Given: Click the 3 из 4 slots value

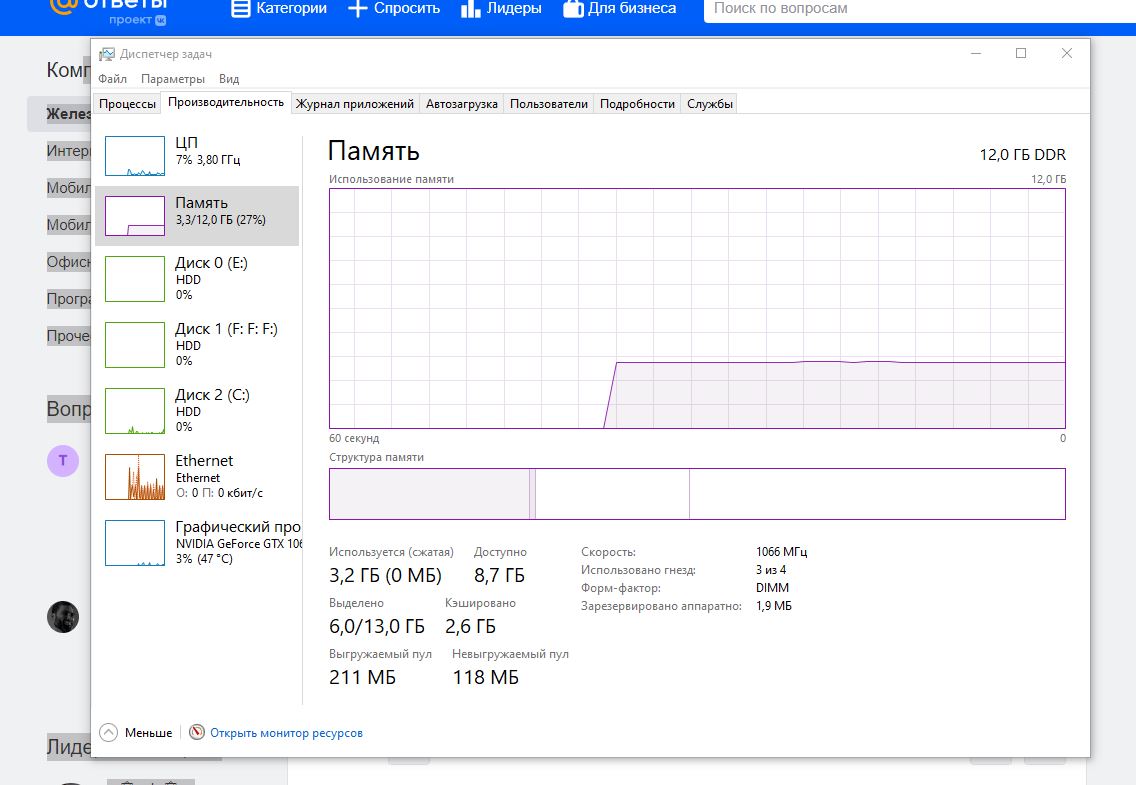Looking at the screenshot, I should (x=771, y=569).
